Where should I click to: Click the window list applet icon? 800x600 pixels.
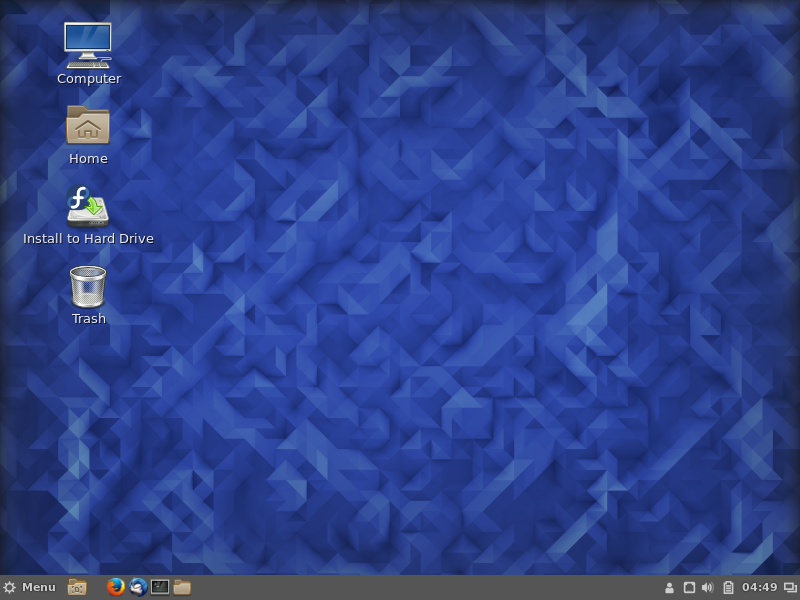pos(790,587)
